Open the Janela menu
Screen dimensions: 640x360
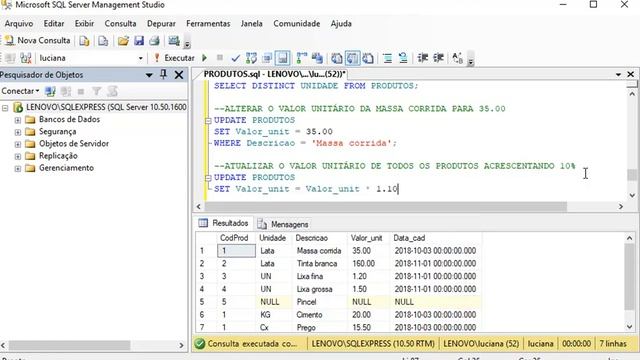point(251,24)
